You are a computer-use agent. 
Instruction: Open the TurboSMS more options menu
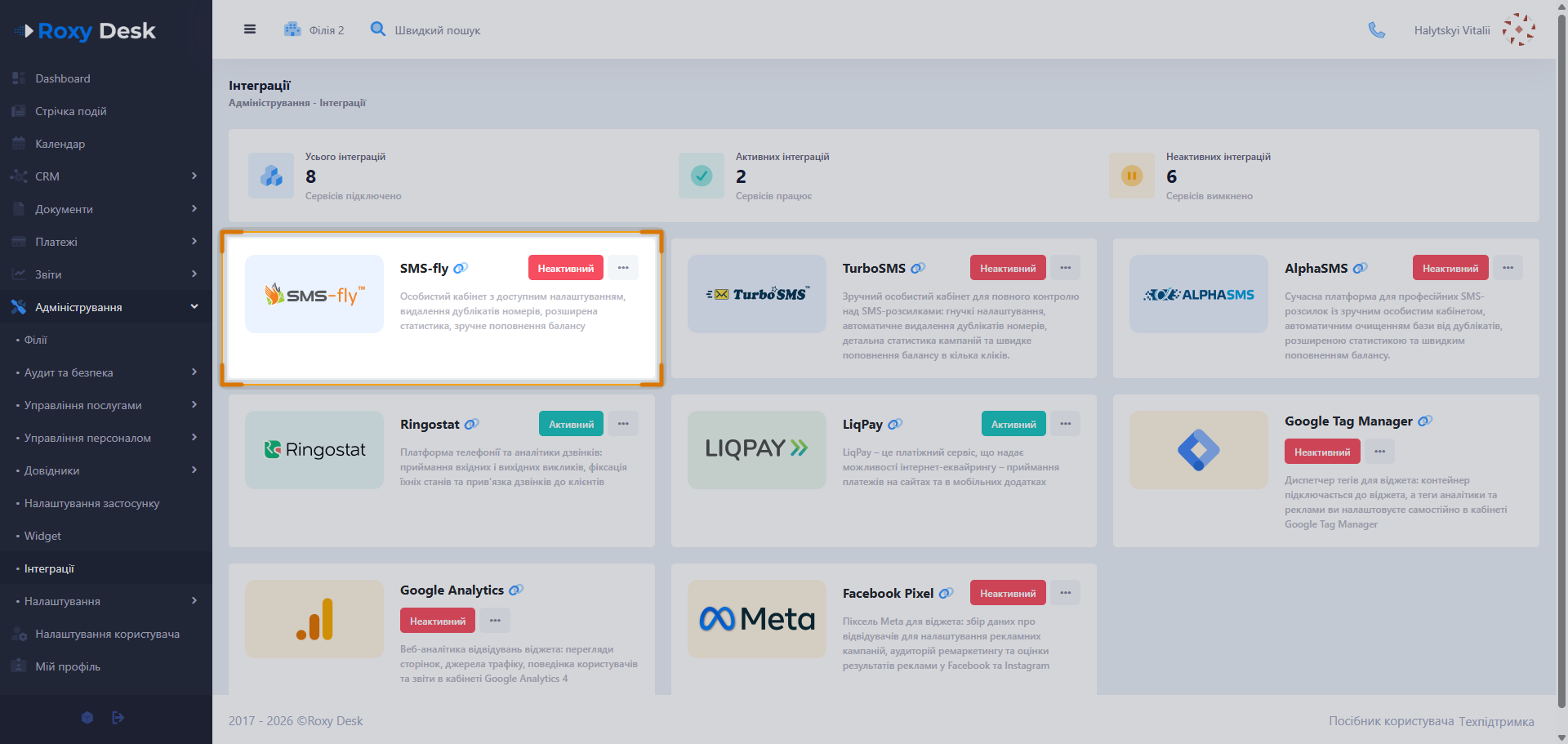[1066, 268]
